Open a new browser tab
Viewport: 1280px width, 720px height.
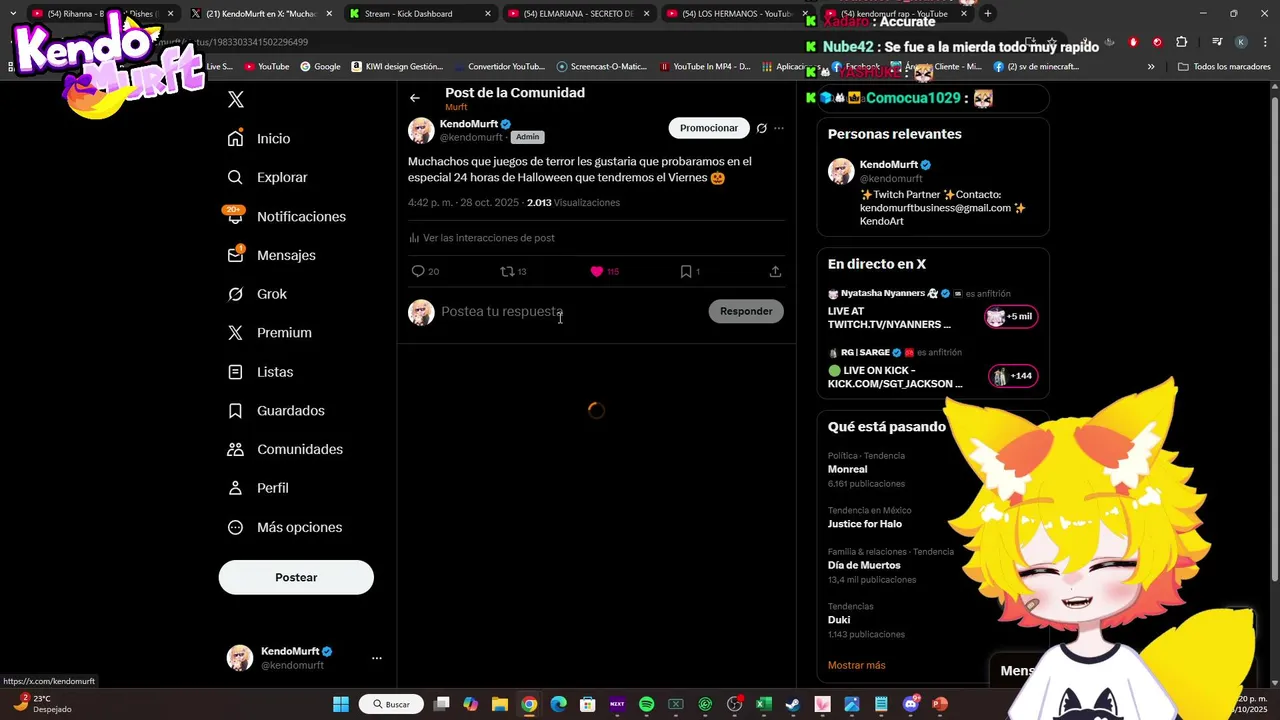988,14
